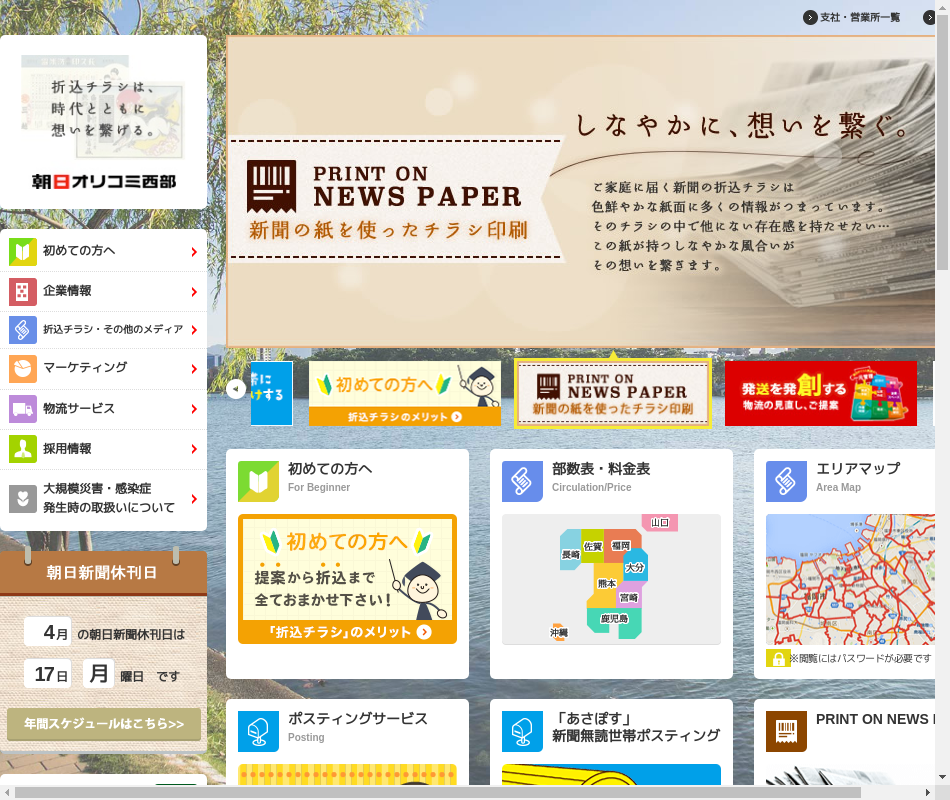
Task: Open 初めての方へ in sidebar menu
Action: [103, 252]
